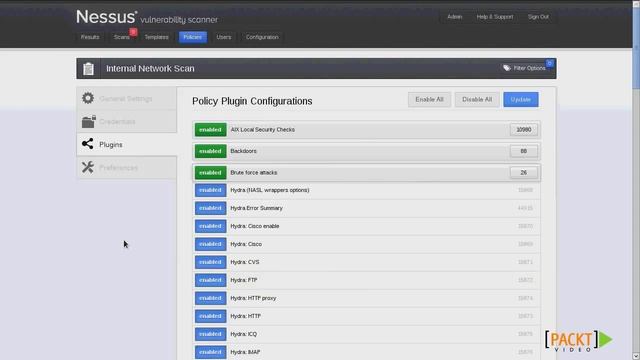Click the clipboard icon beside Internal Network Scan
This screenshot has width=640, height=360.
[x=89, y=69]
